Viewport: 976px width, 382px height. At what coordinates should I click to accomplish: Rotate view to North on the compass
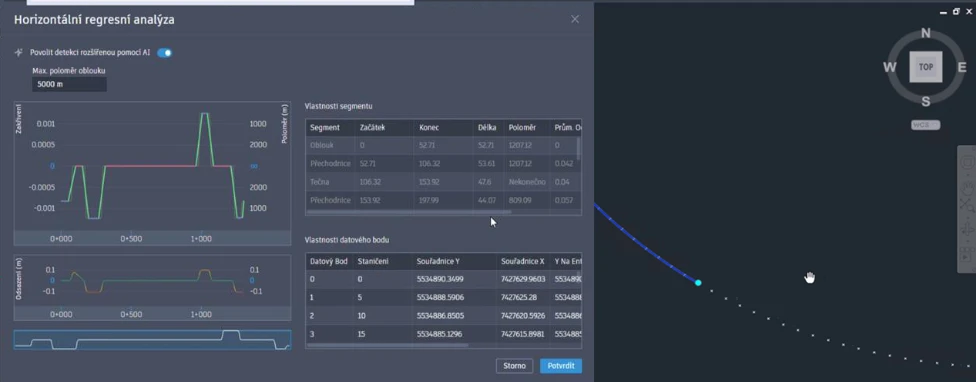926,34
